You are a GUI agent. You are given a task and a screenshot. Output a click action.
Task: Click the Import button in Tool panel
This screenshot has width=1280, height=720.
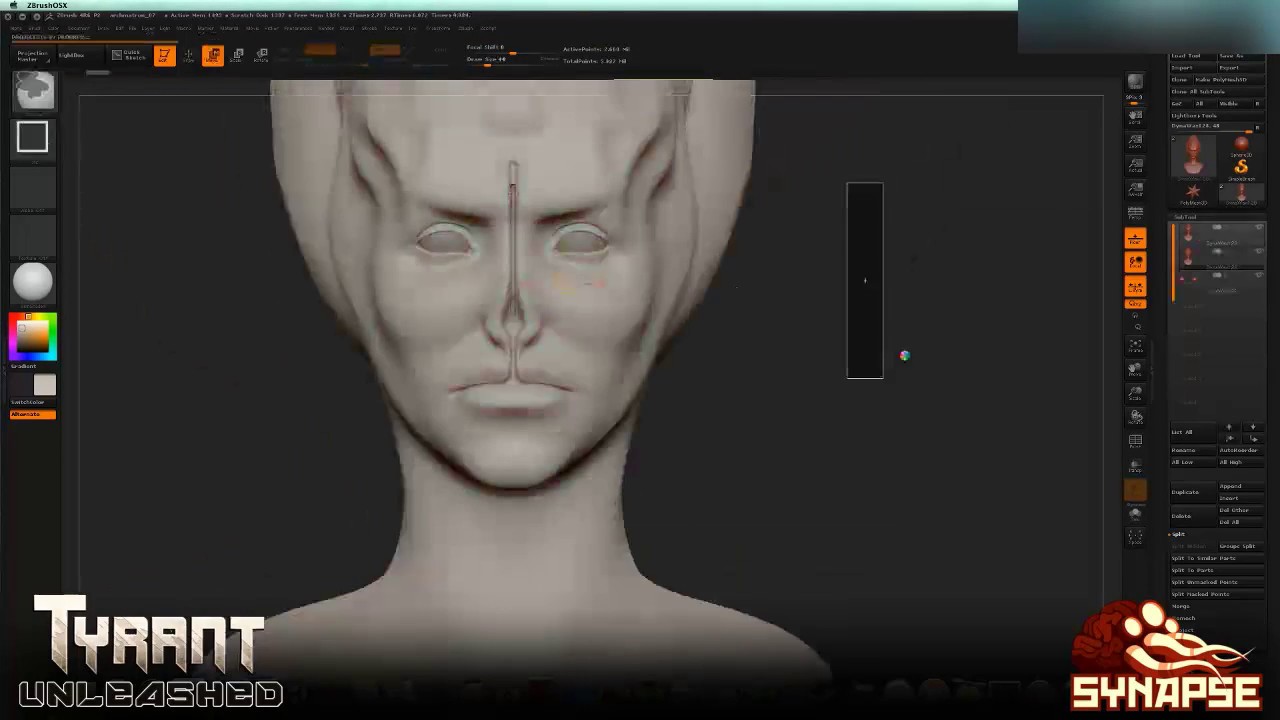pyautogui.click(x=1192, y=68)
